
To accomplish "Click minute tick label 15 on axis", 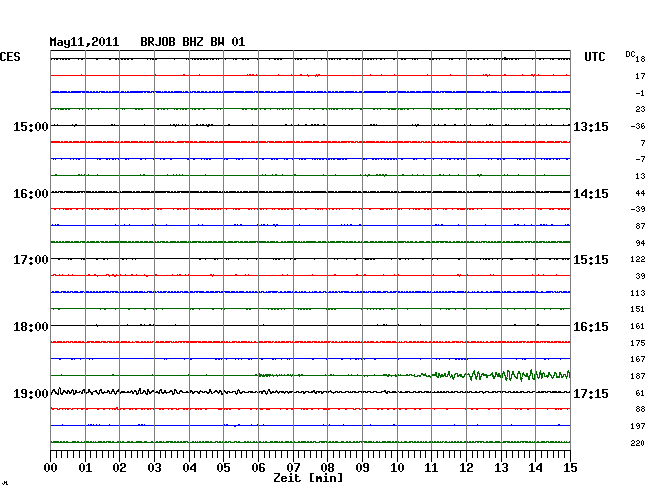I will pos(570,467).
